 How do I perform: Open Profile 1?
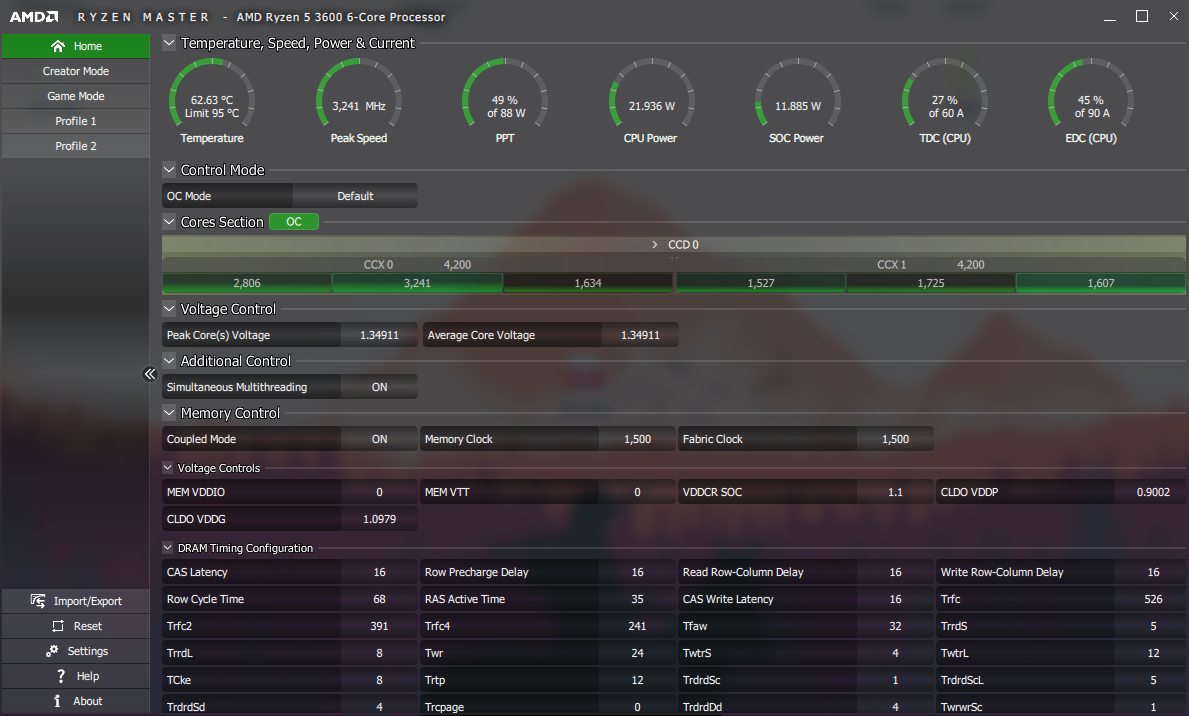click(x=76, y=121)
